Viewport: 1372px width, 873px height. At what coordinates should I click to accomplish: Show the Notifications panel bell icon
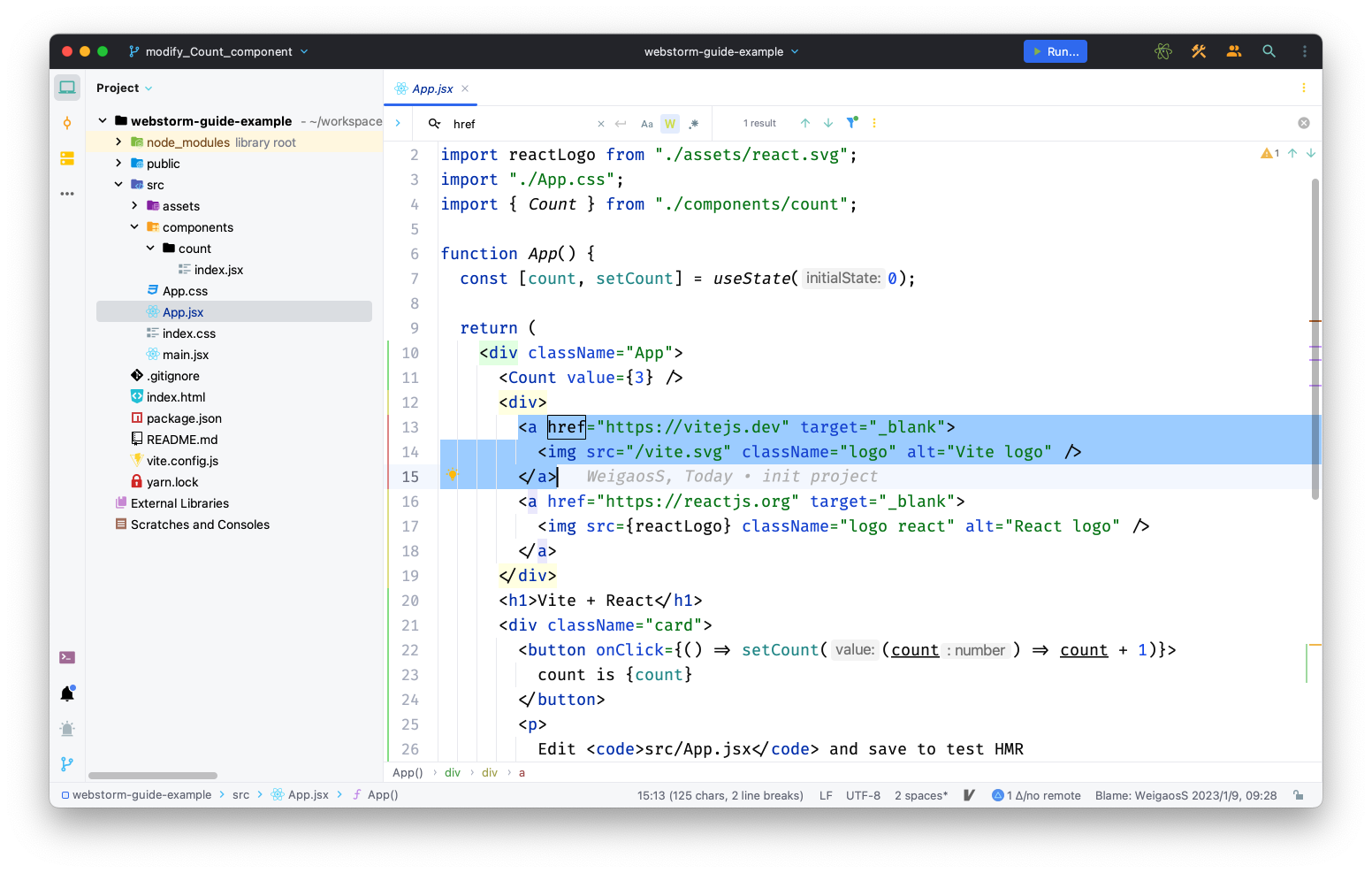(x=67, y=694)
